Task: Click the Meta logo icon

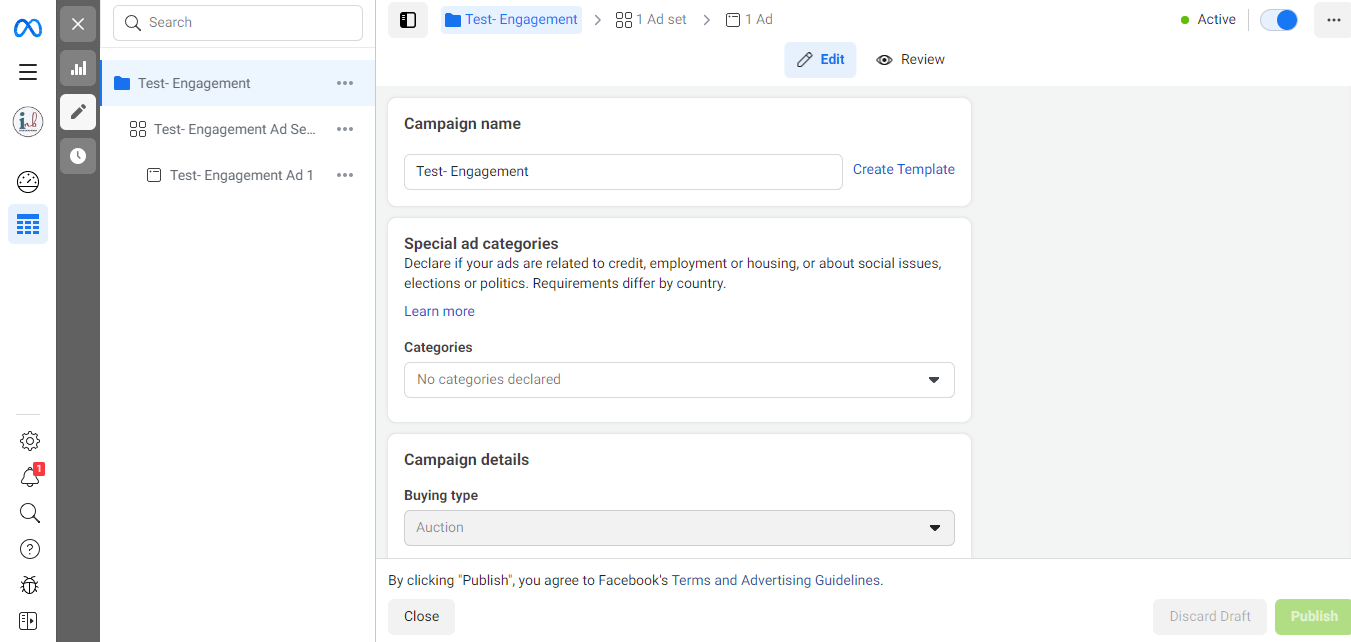Action: (x=28, y=28)
